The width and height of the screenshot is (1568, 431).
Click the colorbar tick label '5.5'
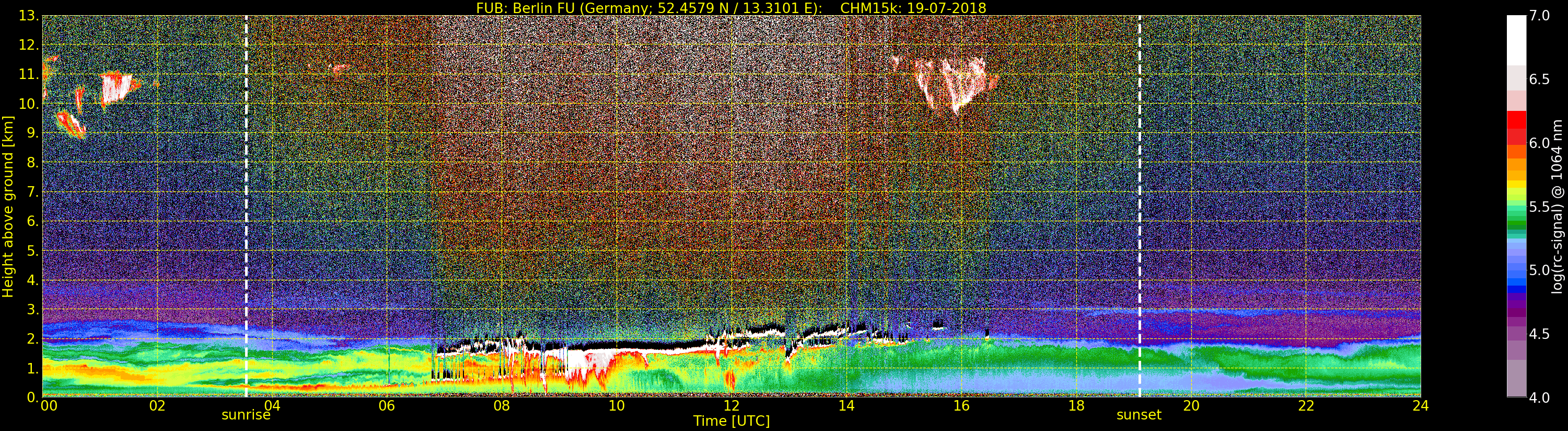(x=1539, y=207)
